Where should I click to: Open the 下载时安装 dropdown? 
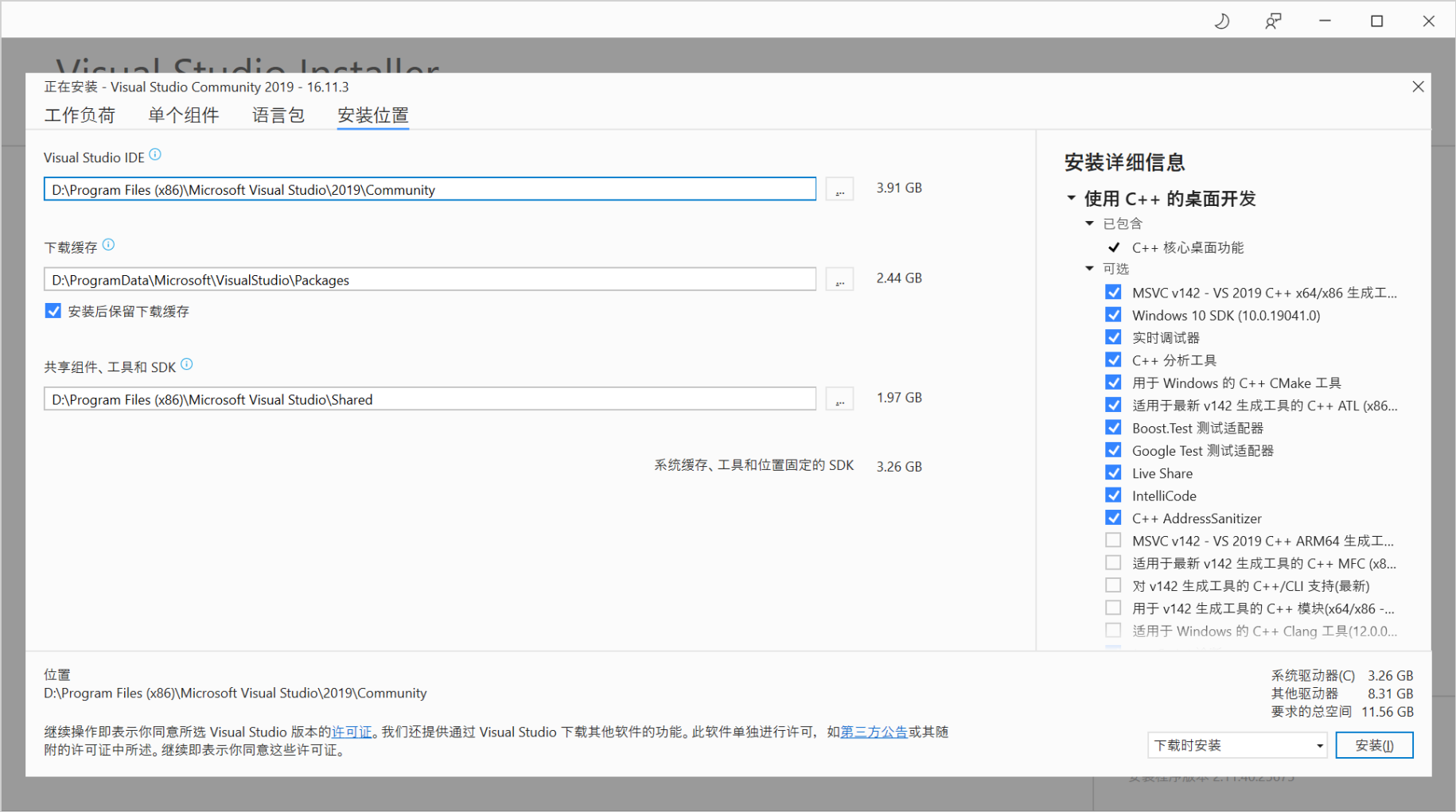point(1237,745)
